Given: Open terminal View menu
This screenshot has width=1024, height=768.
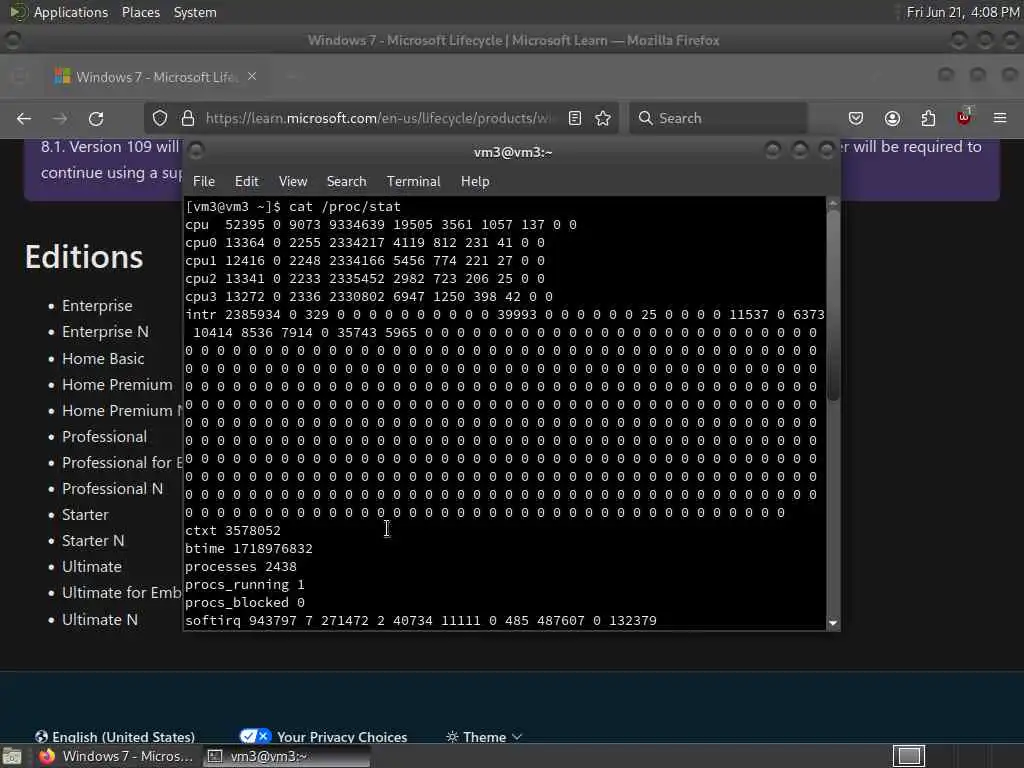Looking at the screenshot, I should [293, 182].
